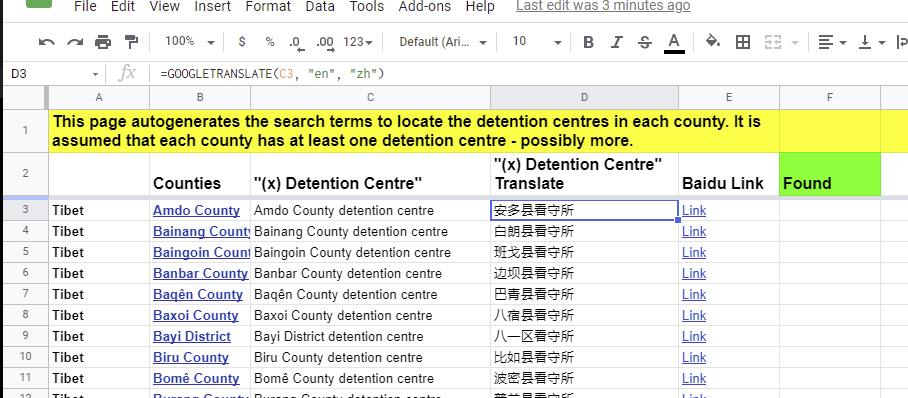Select row 7 header

[25, 294]
